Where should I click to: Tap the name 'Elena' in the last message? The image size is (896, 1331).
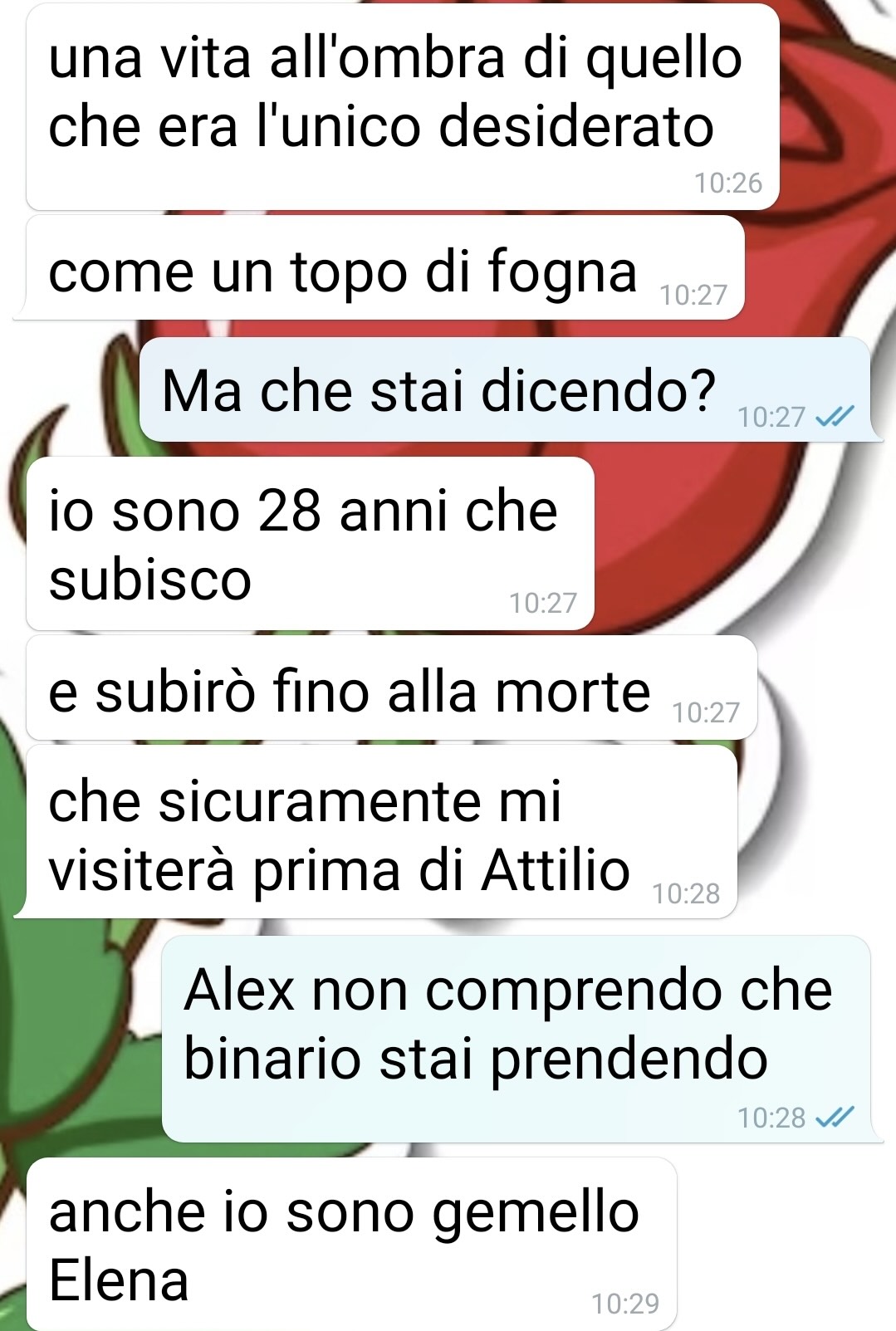(119, 1280)
